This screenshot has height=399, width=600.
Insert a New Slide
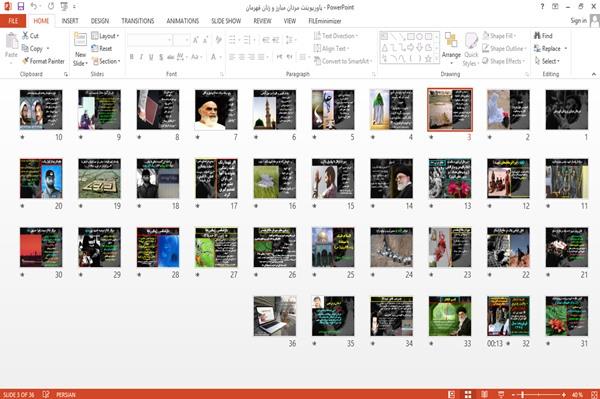(80, 49)
